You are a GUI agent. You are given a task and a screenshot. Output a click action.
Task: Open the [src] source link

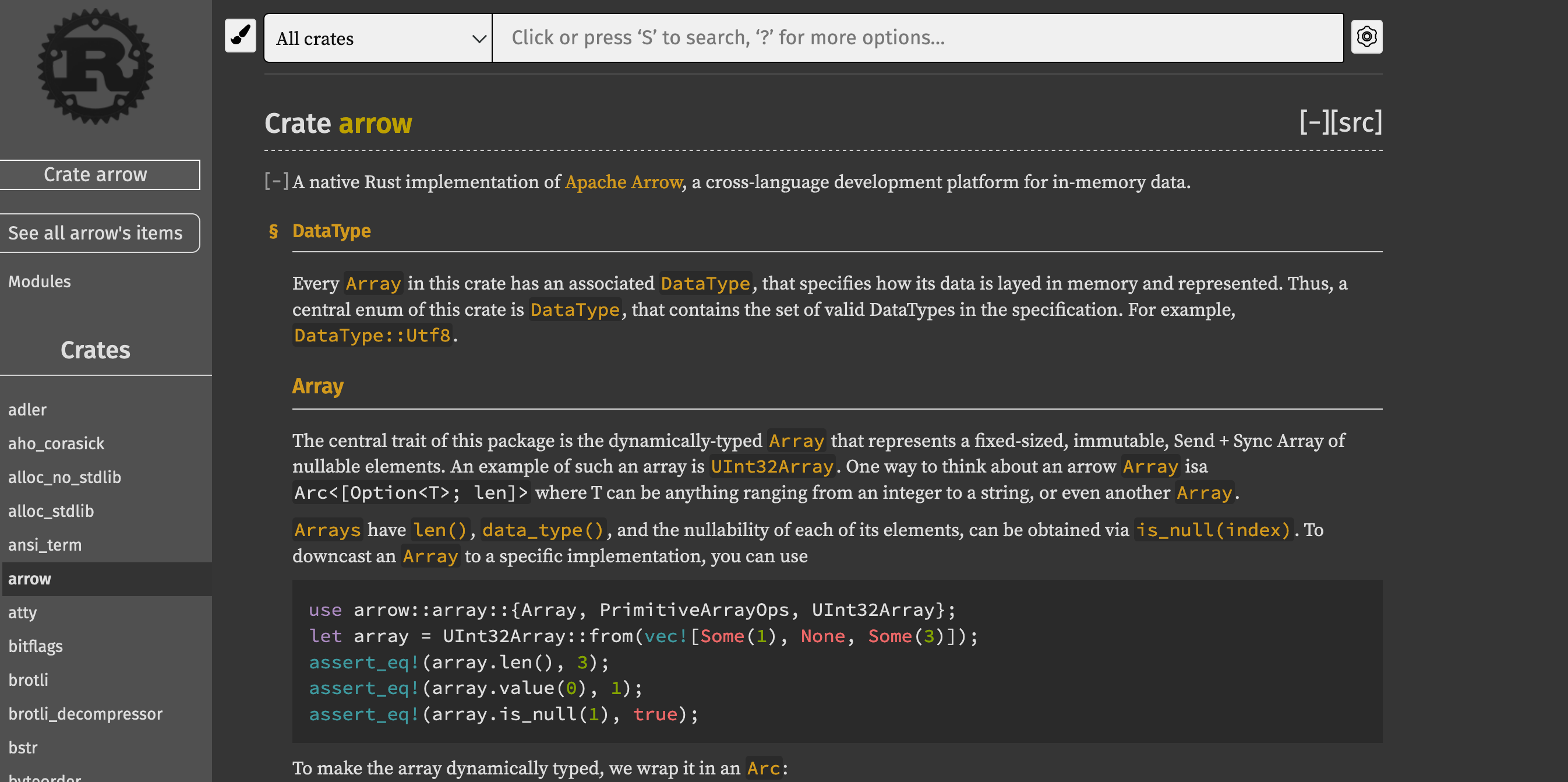coord(1356,122)
